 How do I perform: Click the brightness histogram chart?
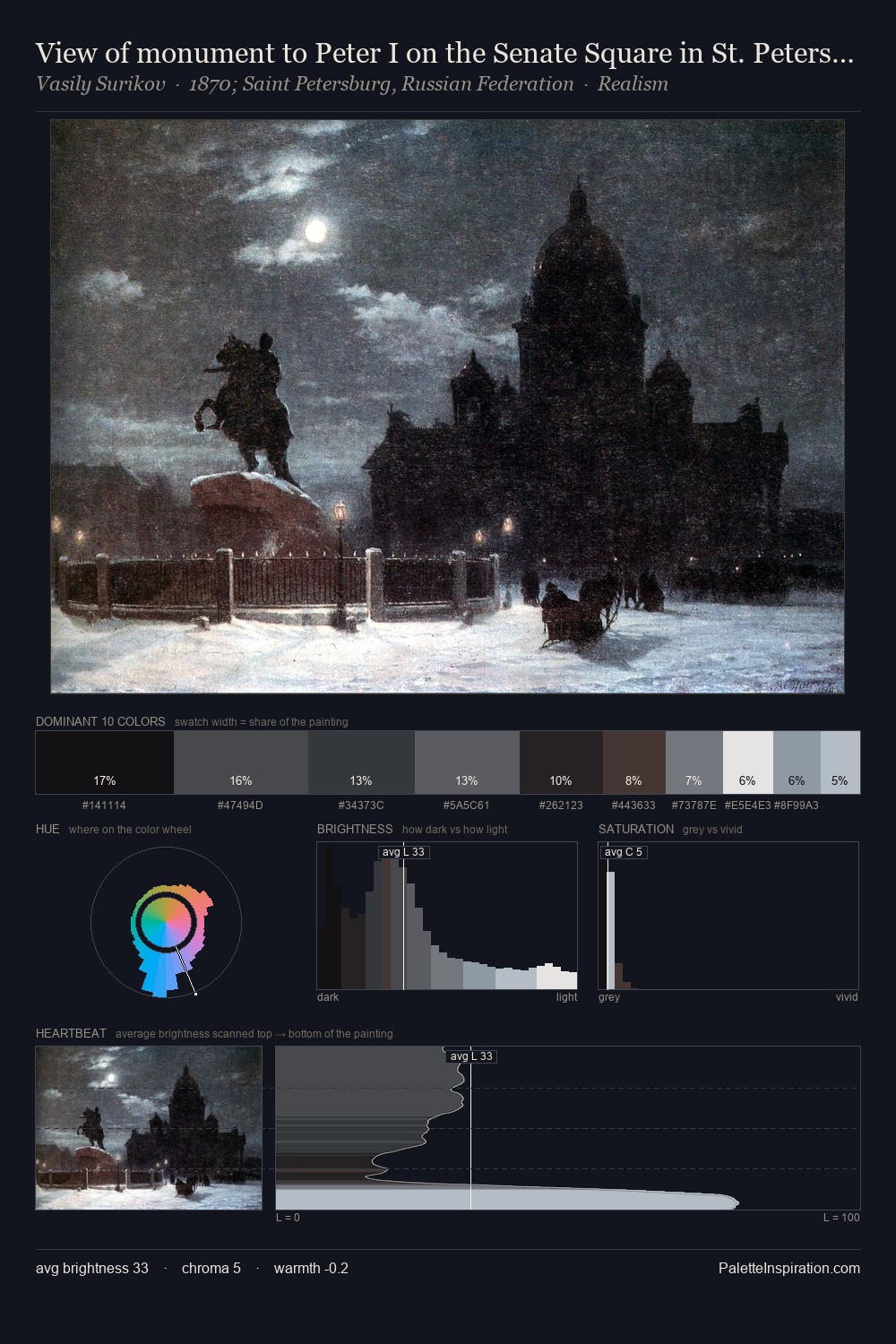click(447, 916)
